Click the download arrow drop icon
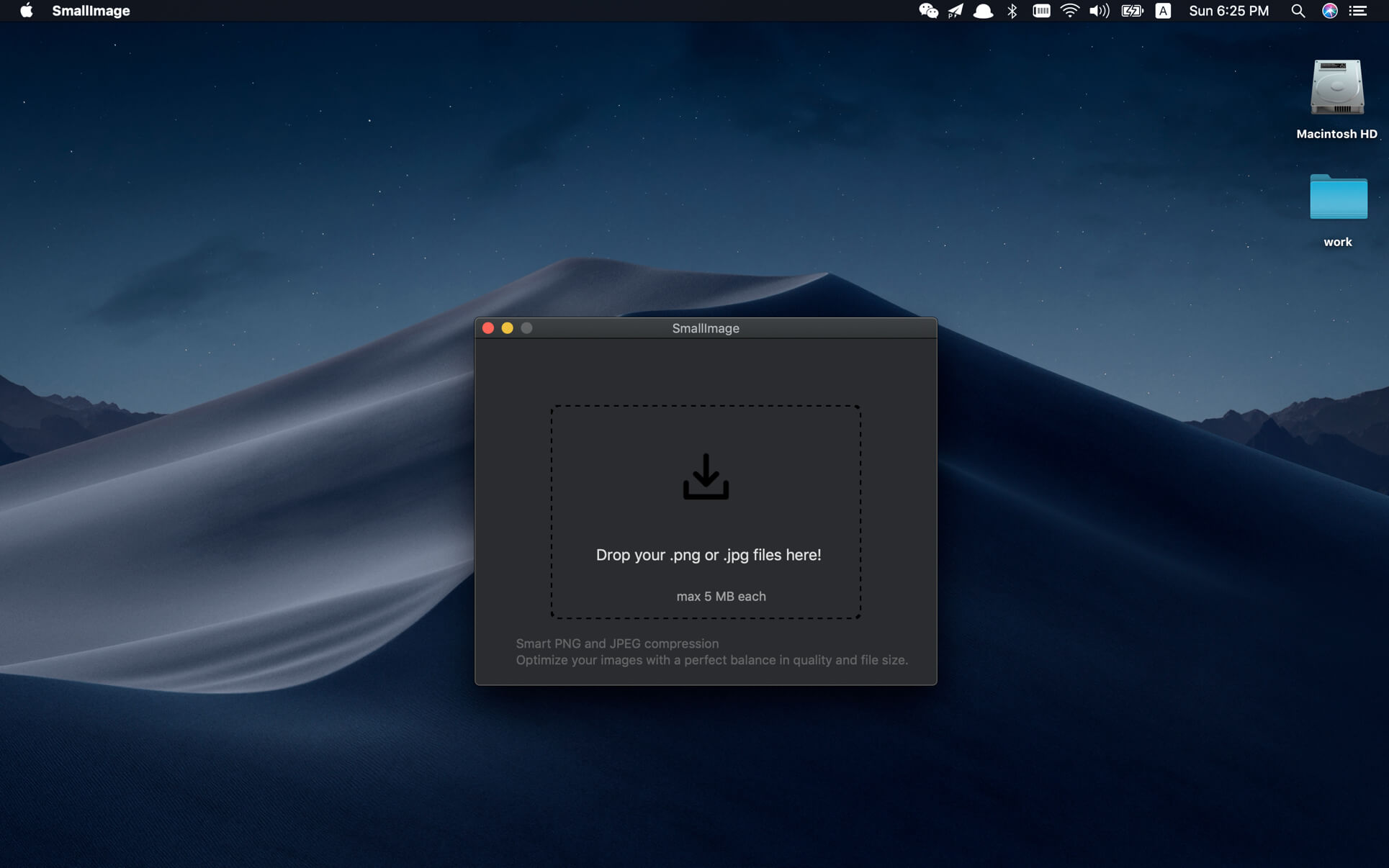Screen dimensions: 1389x868 (706, 476)
